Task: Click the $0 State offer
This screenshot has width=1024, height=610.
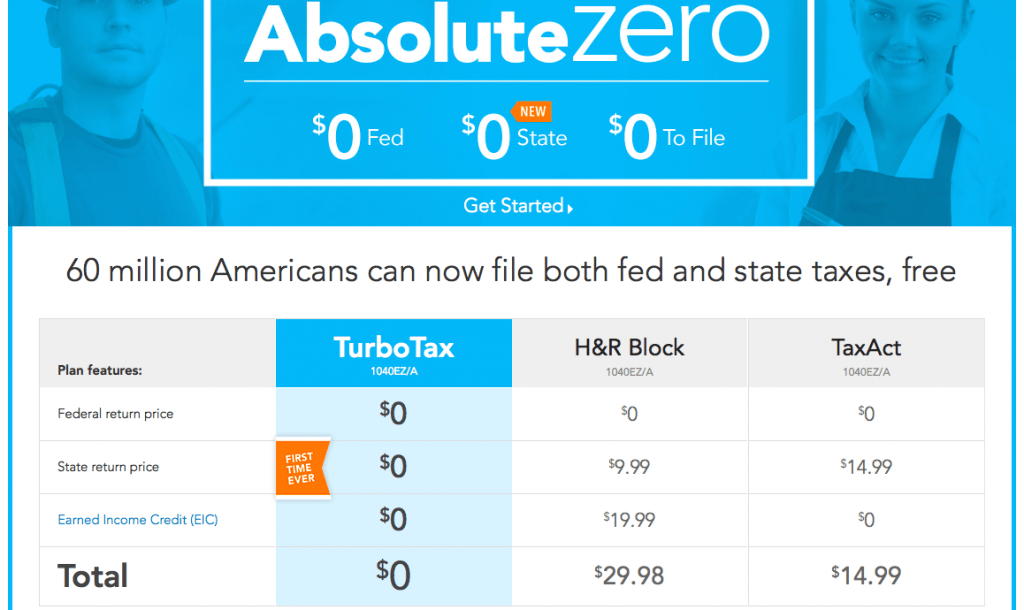Action: click(514, 136)
